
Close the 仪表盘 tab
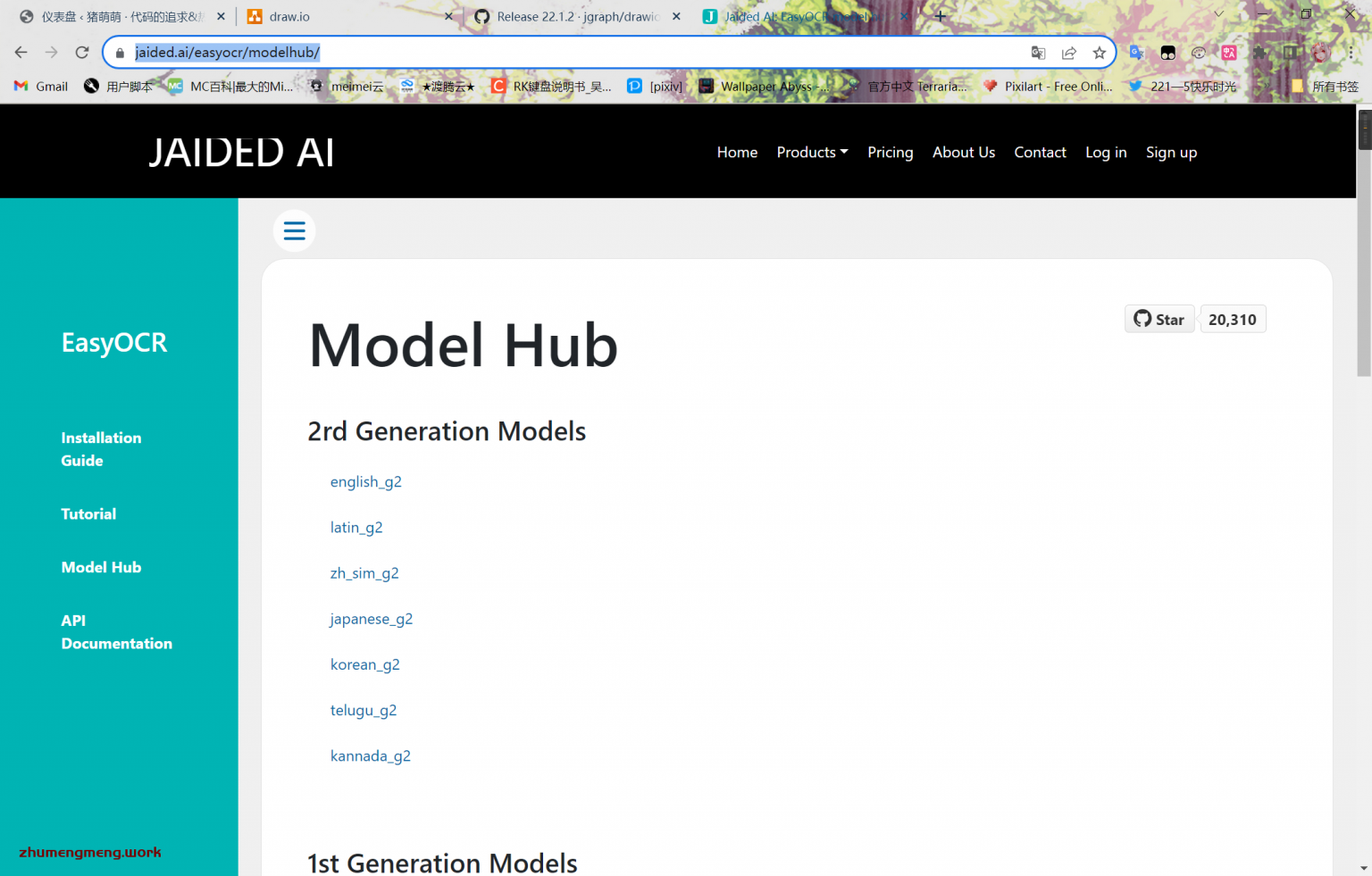pos(221,16)
